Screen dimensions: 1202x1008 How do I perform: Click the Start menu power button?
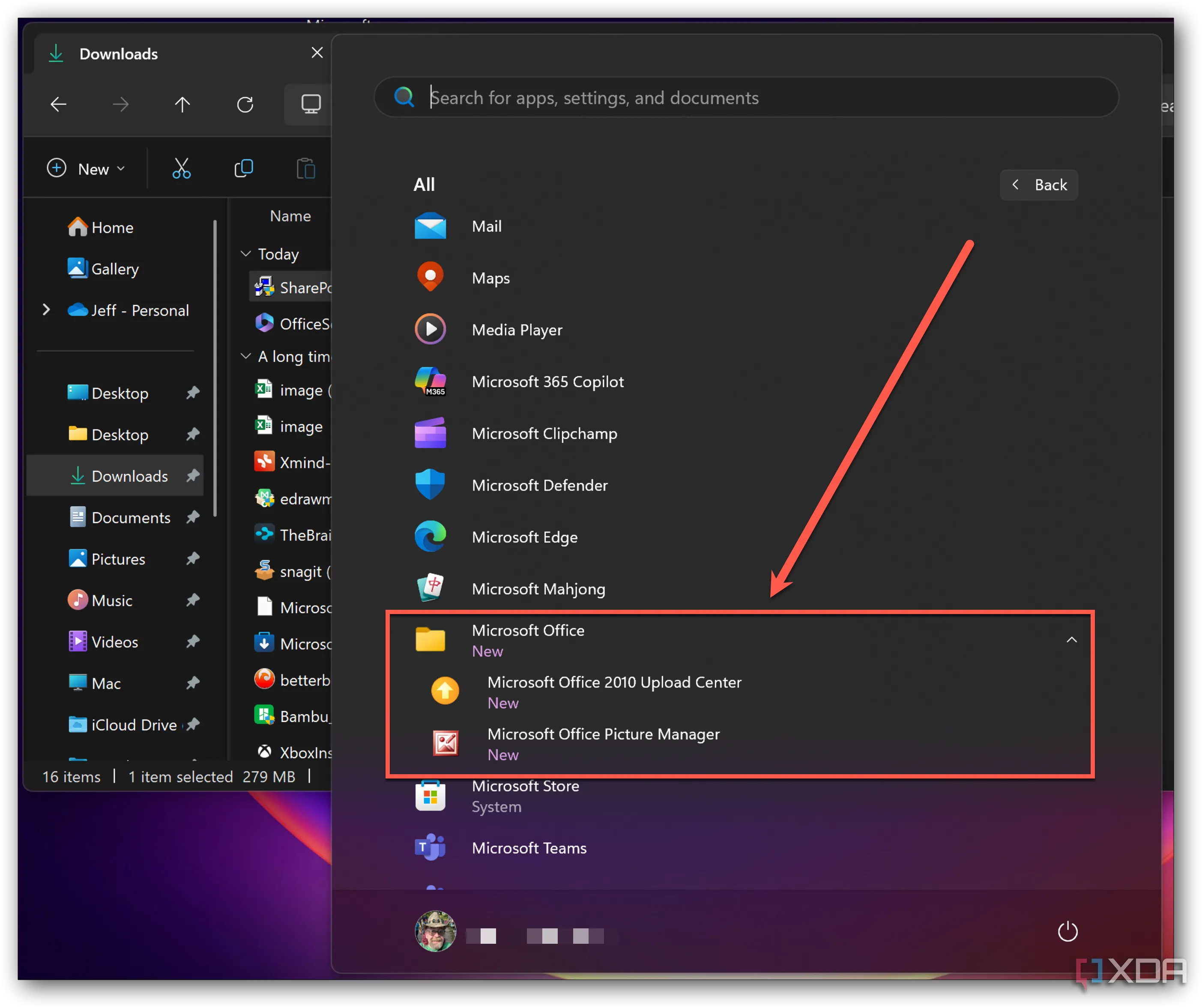click(1067, 931)
